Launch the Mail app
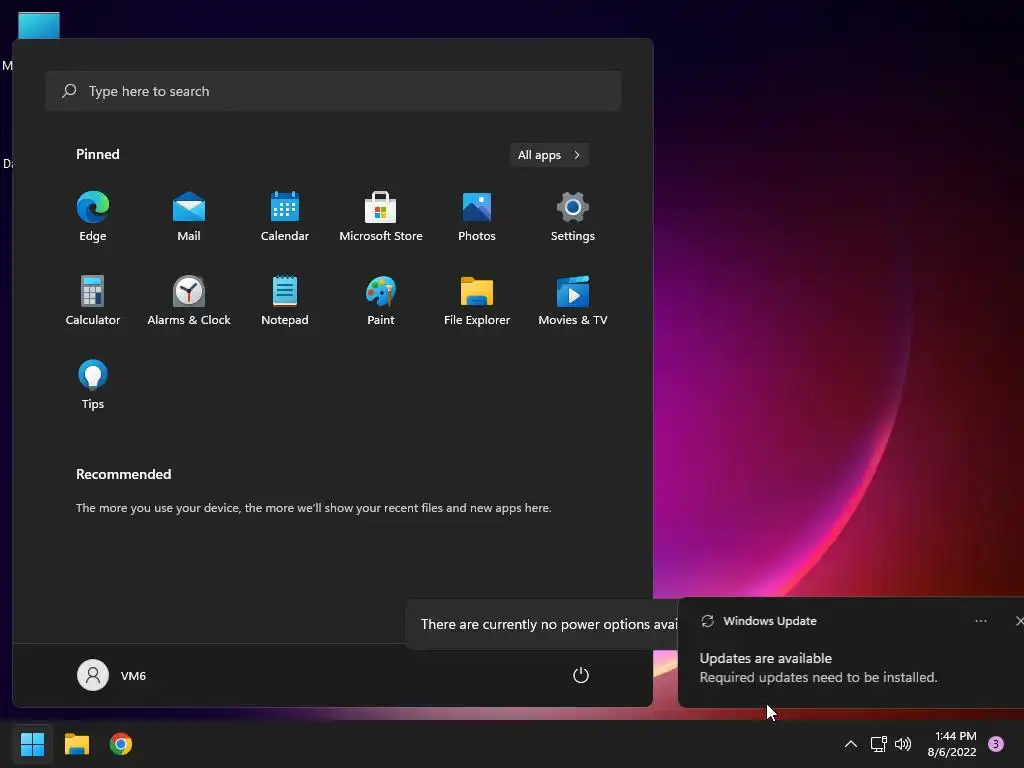Image resolution: width=1024 pixels, height=768 pixels. [189, 217]
